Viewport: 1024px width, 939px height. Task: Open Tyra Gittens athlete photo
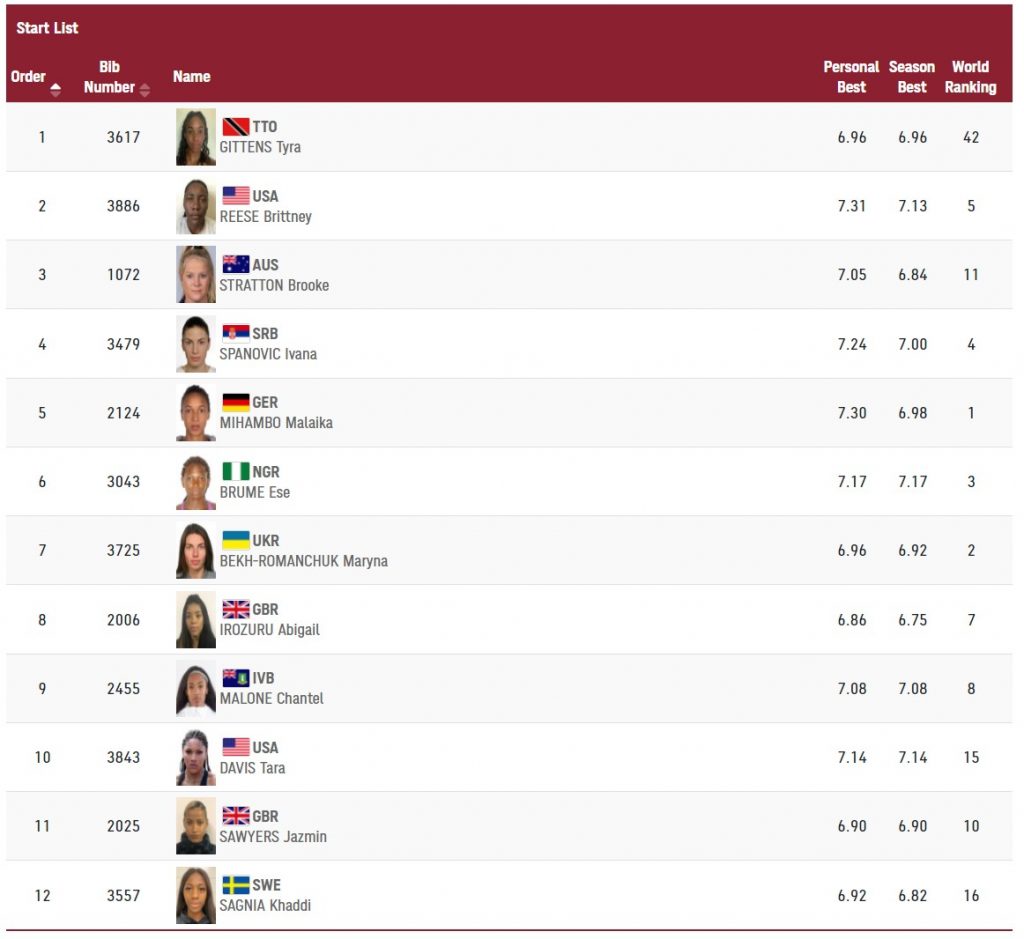(x=195, y=137)
